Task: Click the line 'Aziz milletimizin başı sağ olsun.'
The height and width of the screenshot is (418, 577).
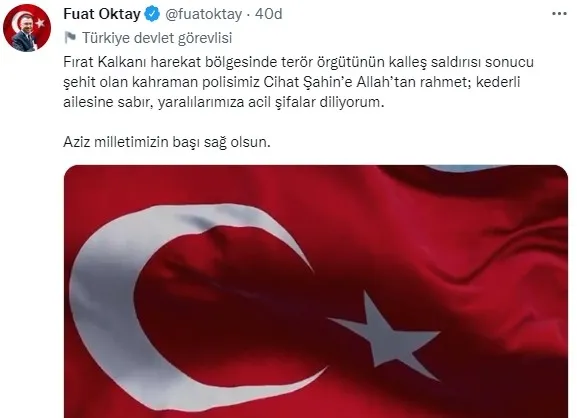Action: coord(167,142)
